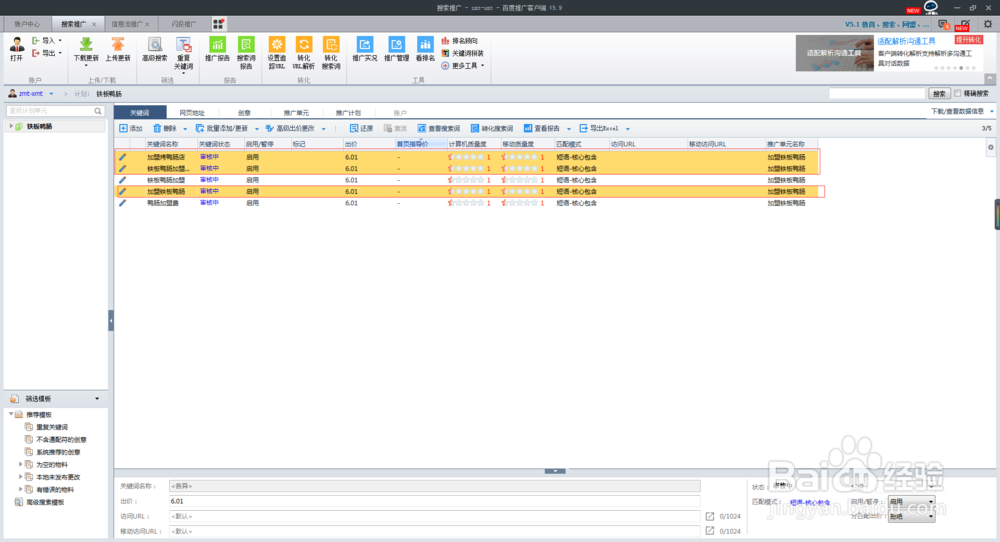Click the 上传更新 orange upload icon
Image resolution: width=1000 pixels, height=542 pixels.
pos(117,44)
